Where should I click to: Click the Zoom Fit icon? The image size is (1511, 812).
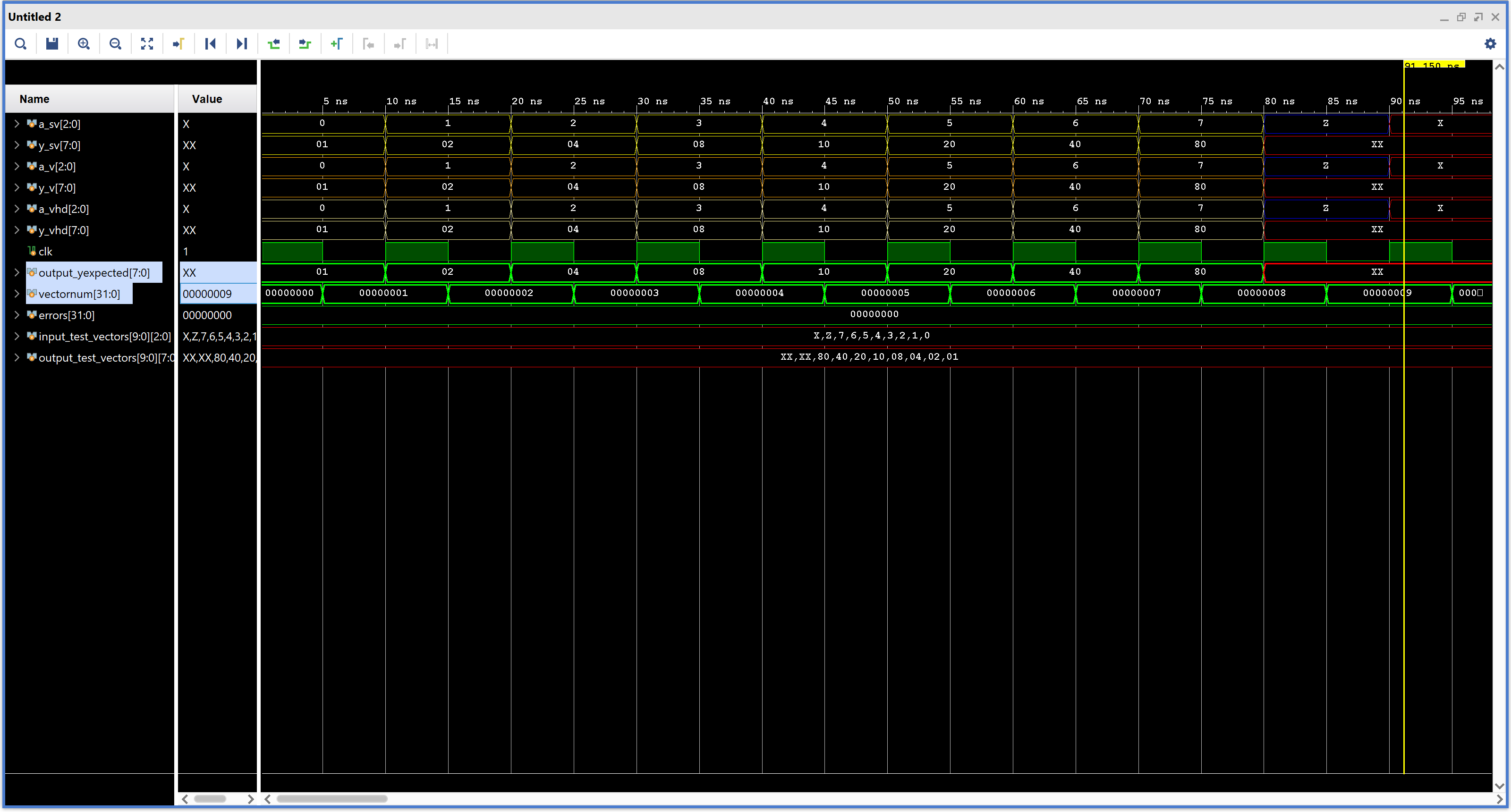[147, 44]
